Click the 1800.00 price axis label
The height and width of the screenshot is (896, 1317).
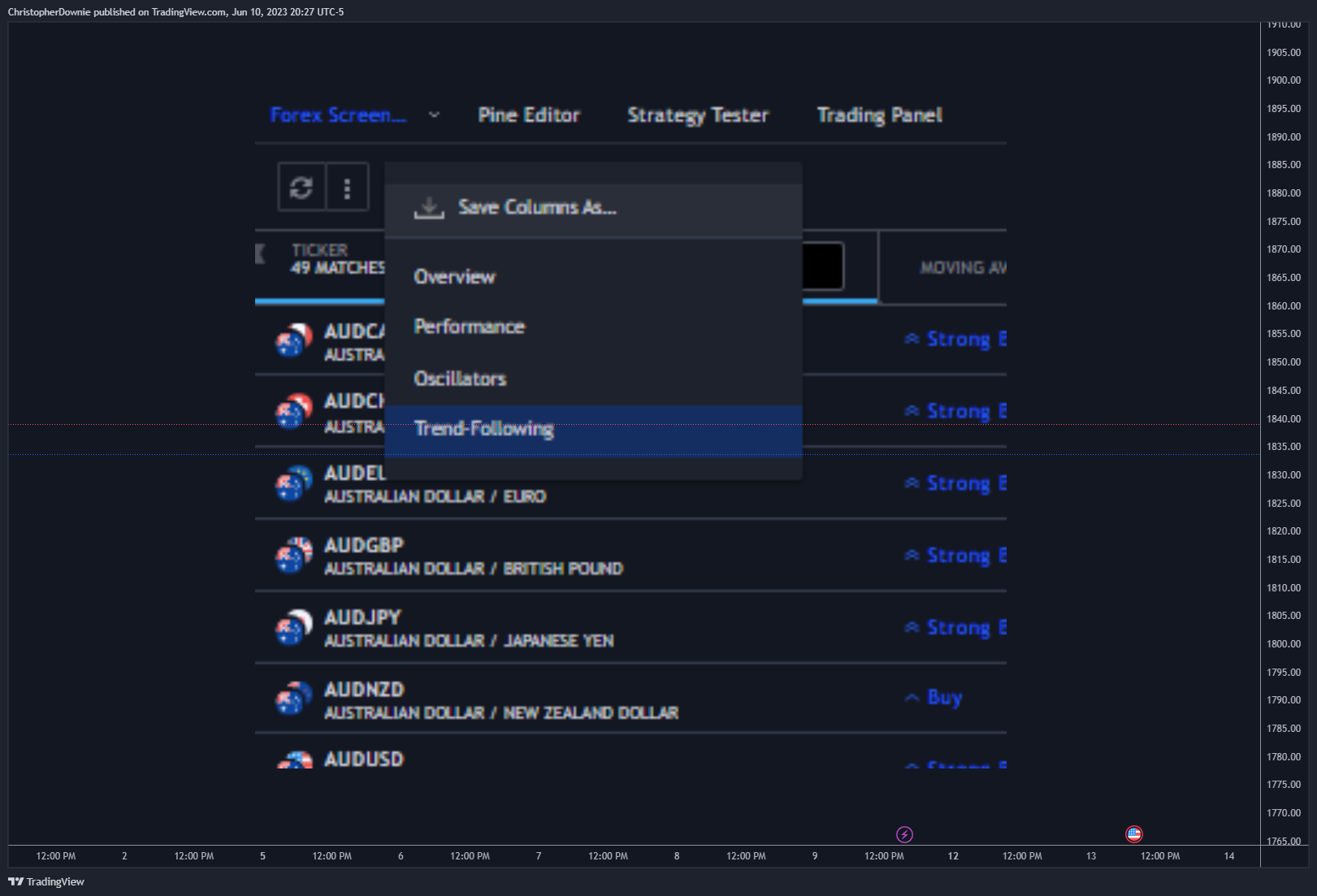click(1284, 644)
